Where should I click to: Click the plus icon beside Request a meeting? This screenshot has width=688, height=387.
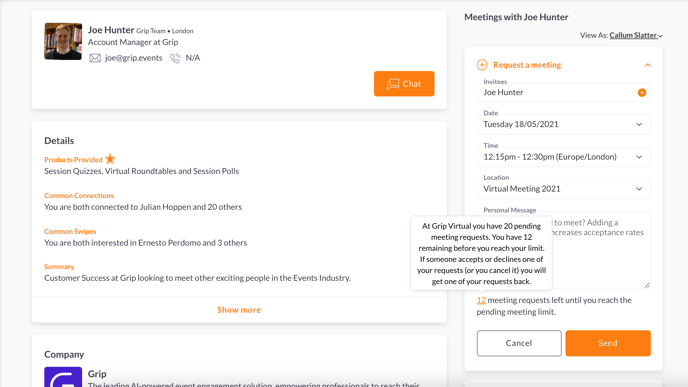click(x=482, y=65)
